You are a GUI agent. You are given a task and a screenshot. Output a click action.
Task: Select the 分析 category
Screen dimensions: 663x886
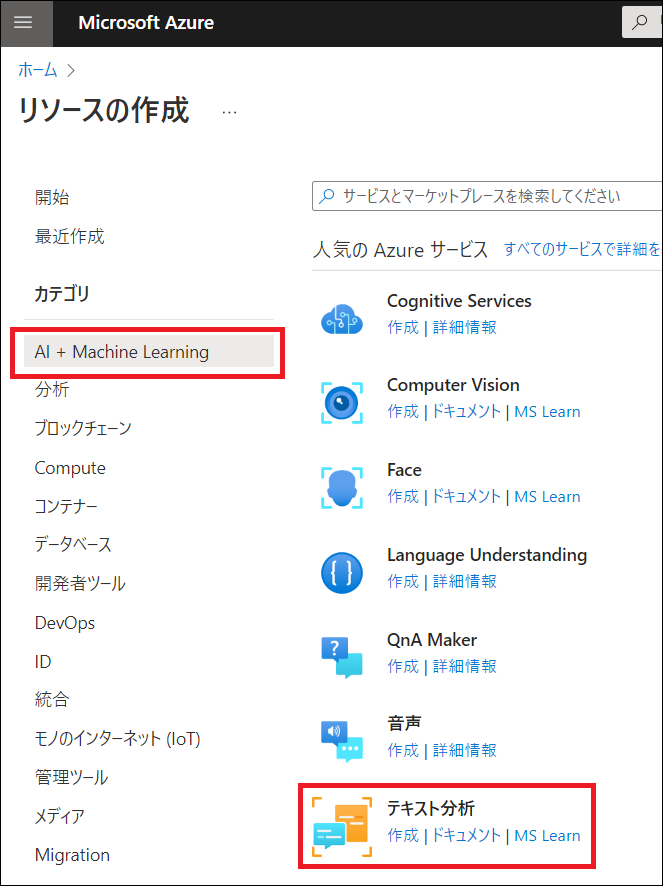click(x=52, y=389)
